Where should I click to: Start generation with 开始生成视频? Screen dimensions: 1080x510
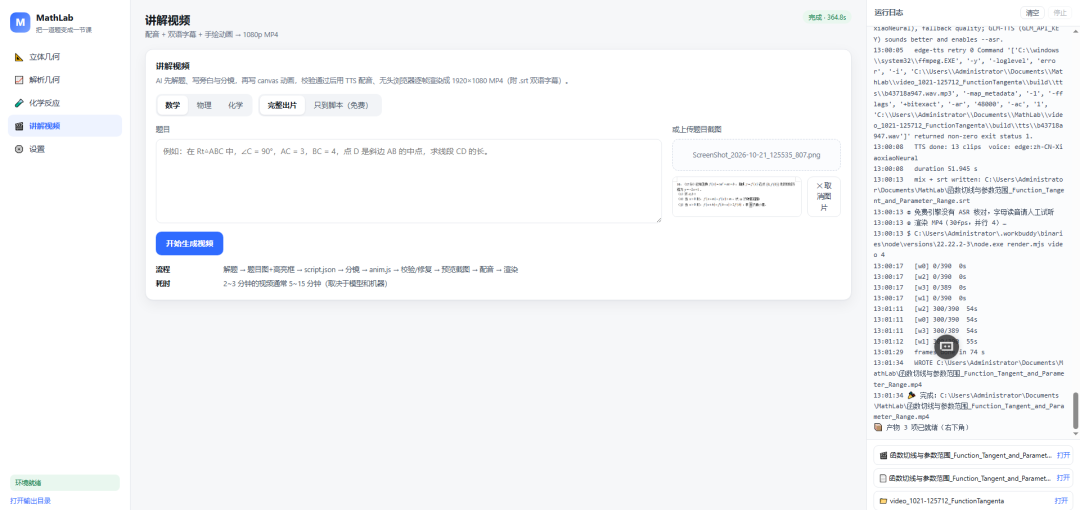(x=189, y=243)
